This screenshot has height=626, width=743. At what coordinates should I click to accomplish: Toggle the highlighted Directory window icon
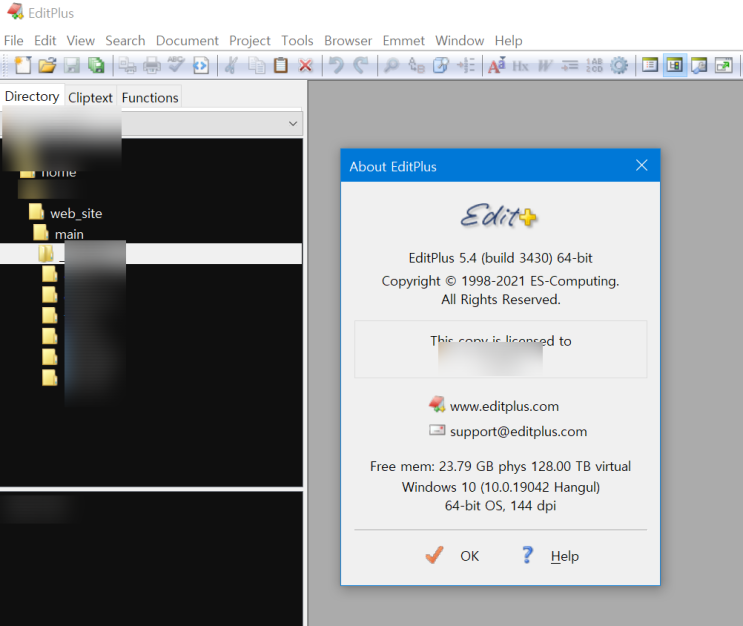point(674,65)
